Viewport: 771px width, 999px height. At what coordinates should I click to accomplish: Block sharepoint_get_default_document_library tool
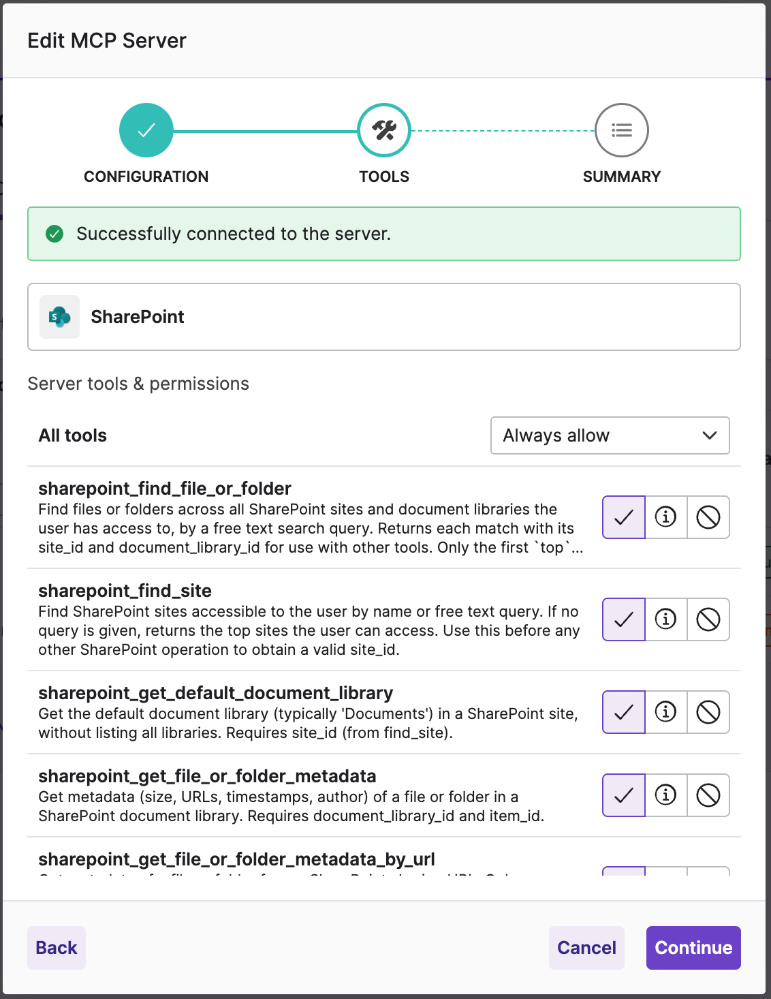pos(708,712)
